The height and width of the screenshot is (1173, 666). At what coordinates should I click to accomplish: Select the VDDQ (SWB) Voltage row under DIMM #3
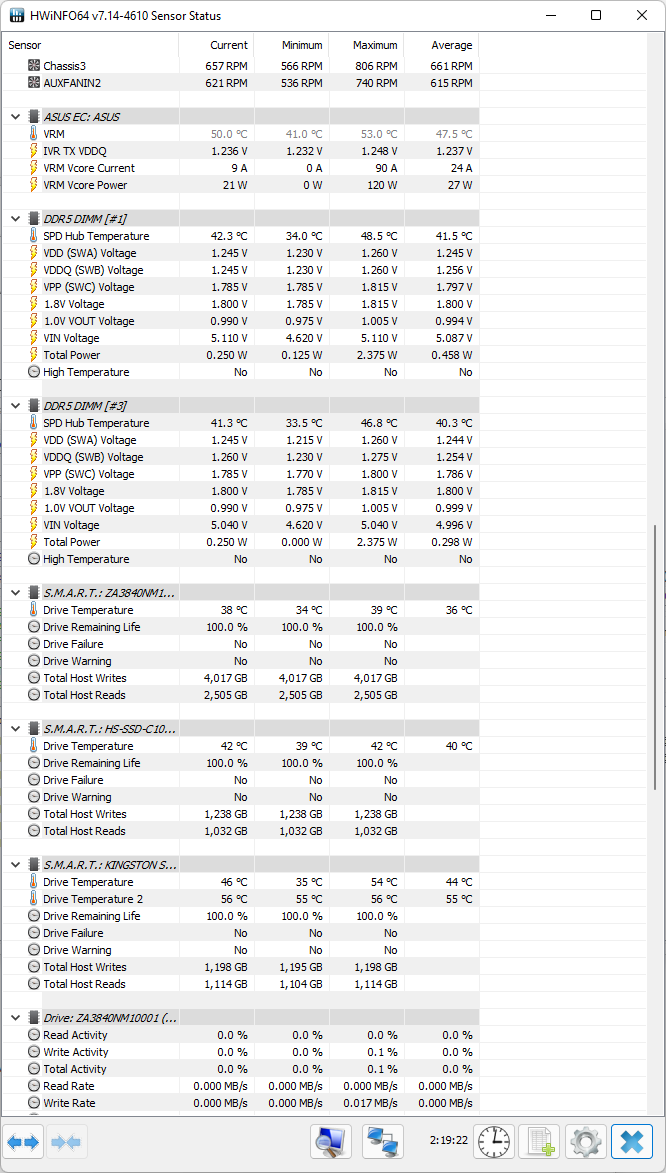(x=239, y=457)
